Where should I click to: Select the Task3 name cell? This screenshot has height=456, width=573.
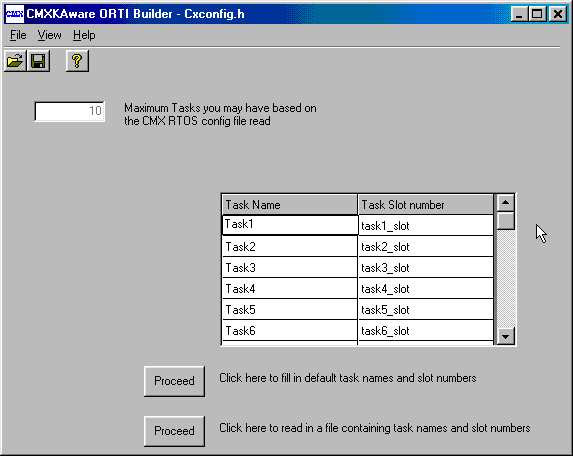pos(290,267)
